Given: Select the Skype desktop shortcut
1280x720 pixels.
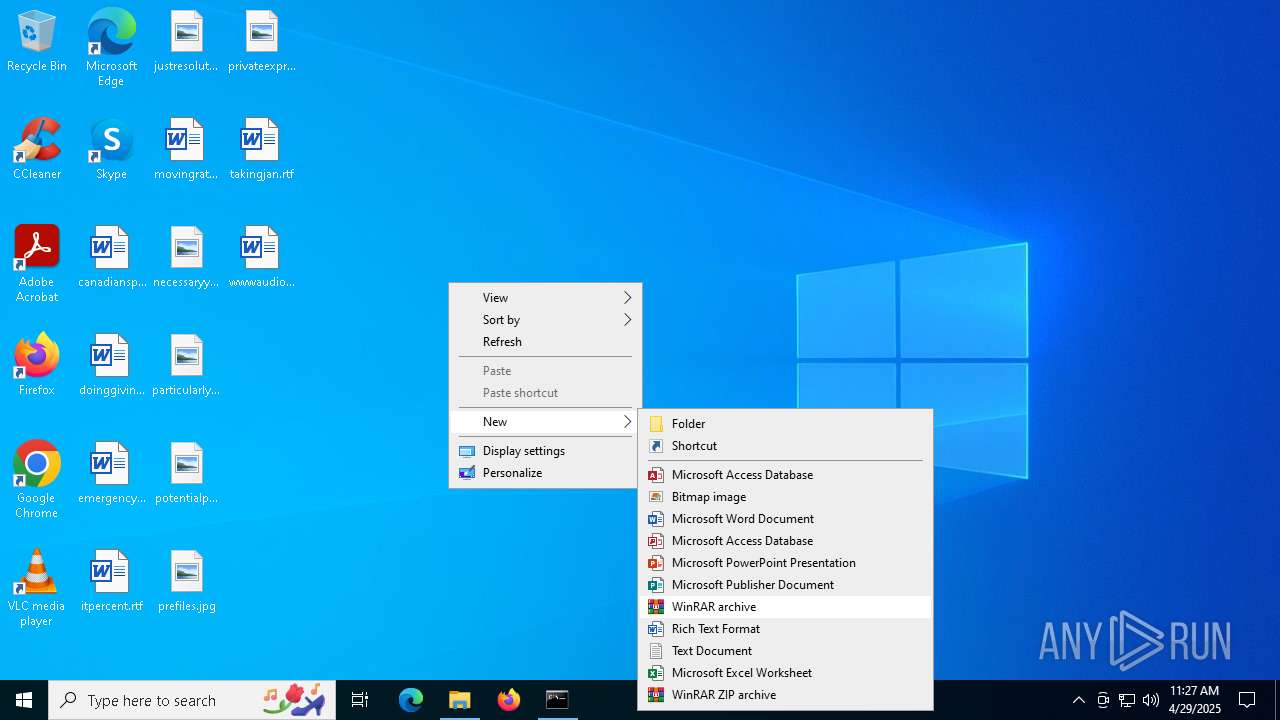Looking at the screenshot, I should 111,150.
